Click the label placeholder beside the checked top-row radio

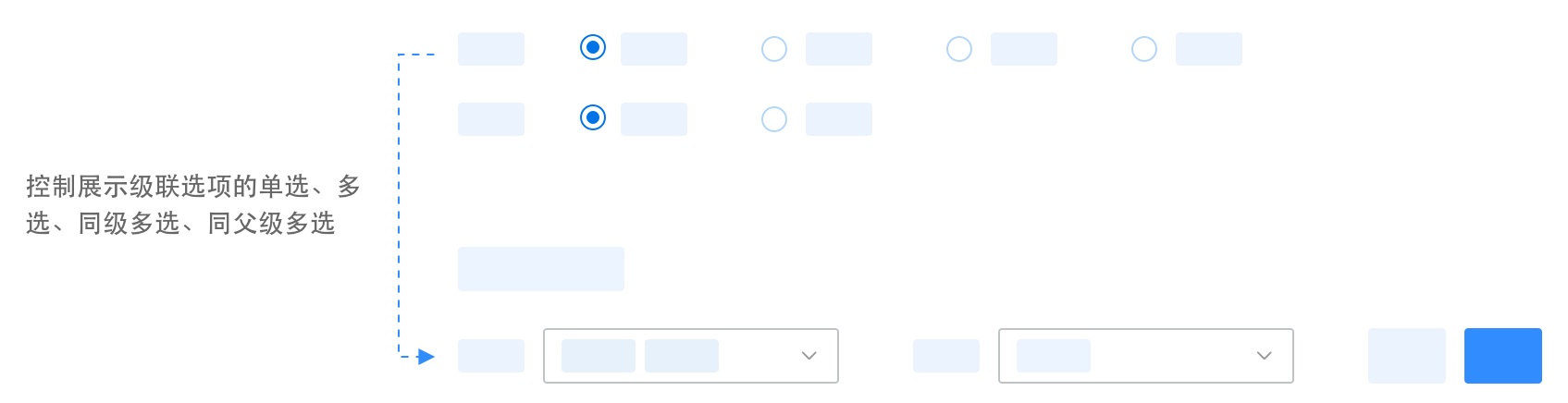654,49
